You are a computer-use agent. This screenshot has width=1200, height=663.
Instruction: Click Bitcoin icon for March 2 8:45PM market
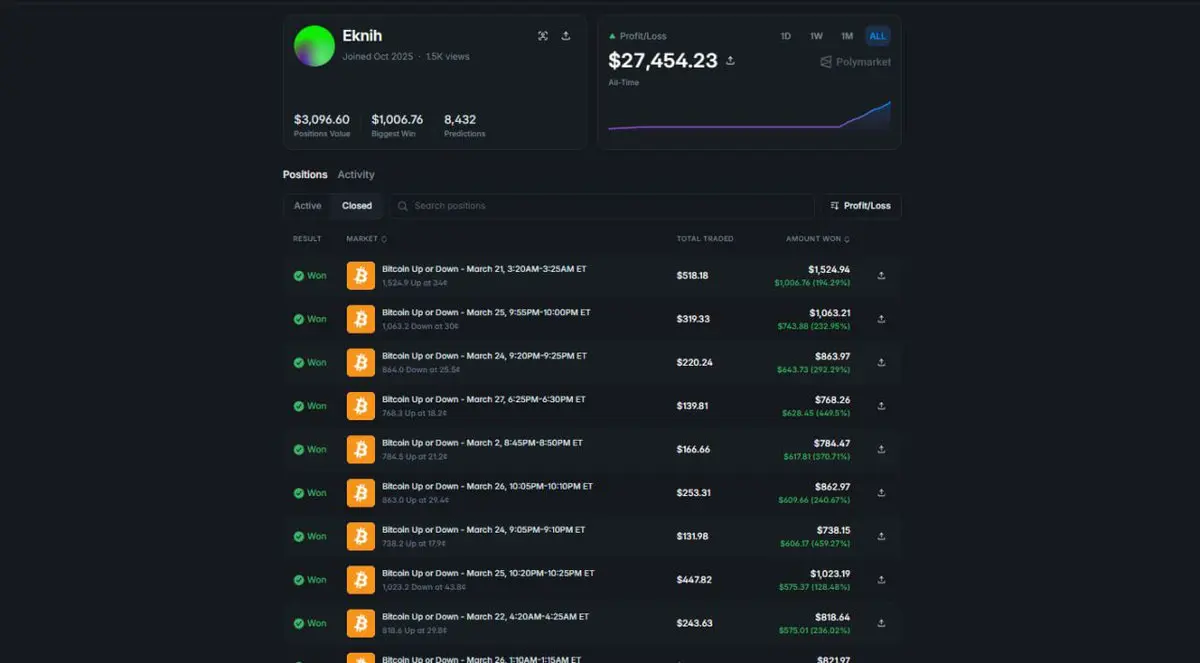tap(361, 449)
